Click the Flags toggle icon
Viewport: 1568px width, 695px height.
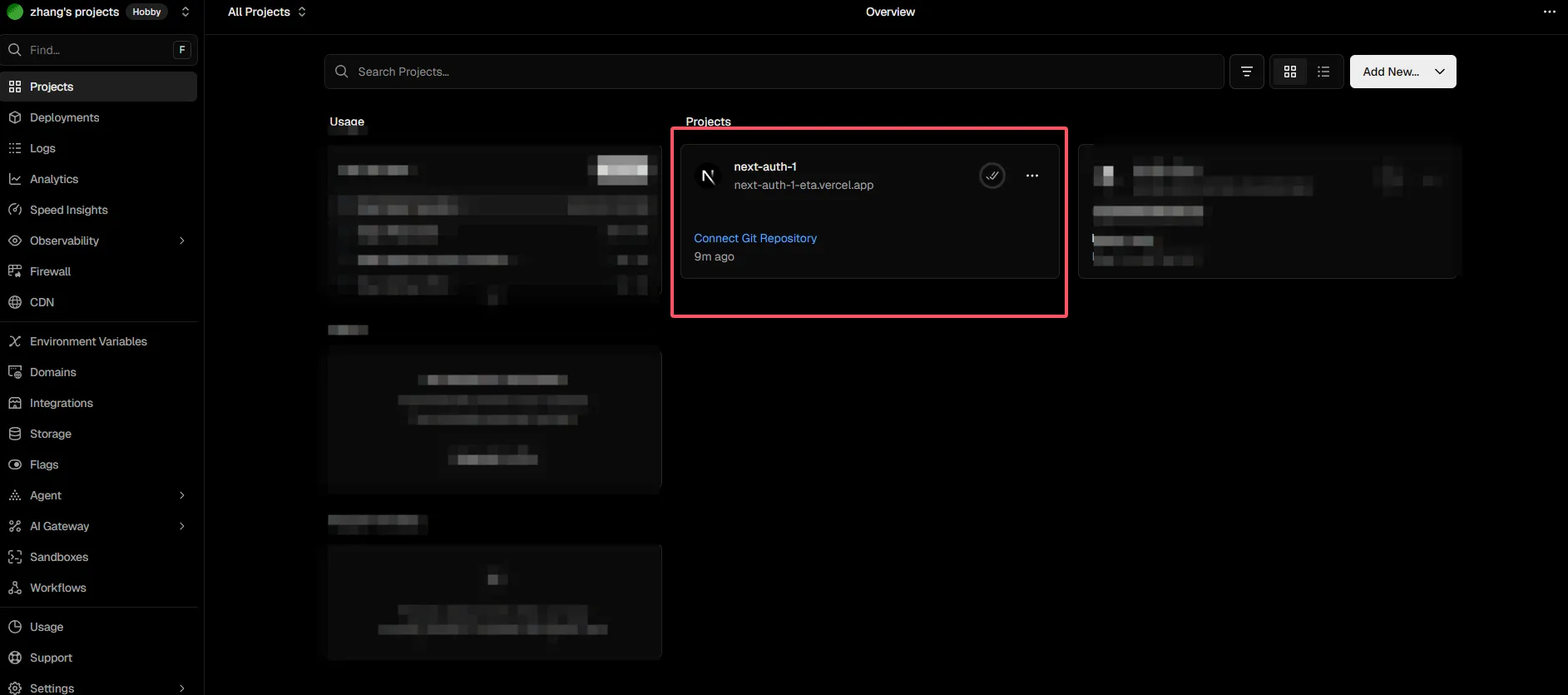(x=15, y=464)
